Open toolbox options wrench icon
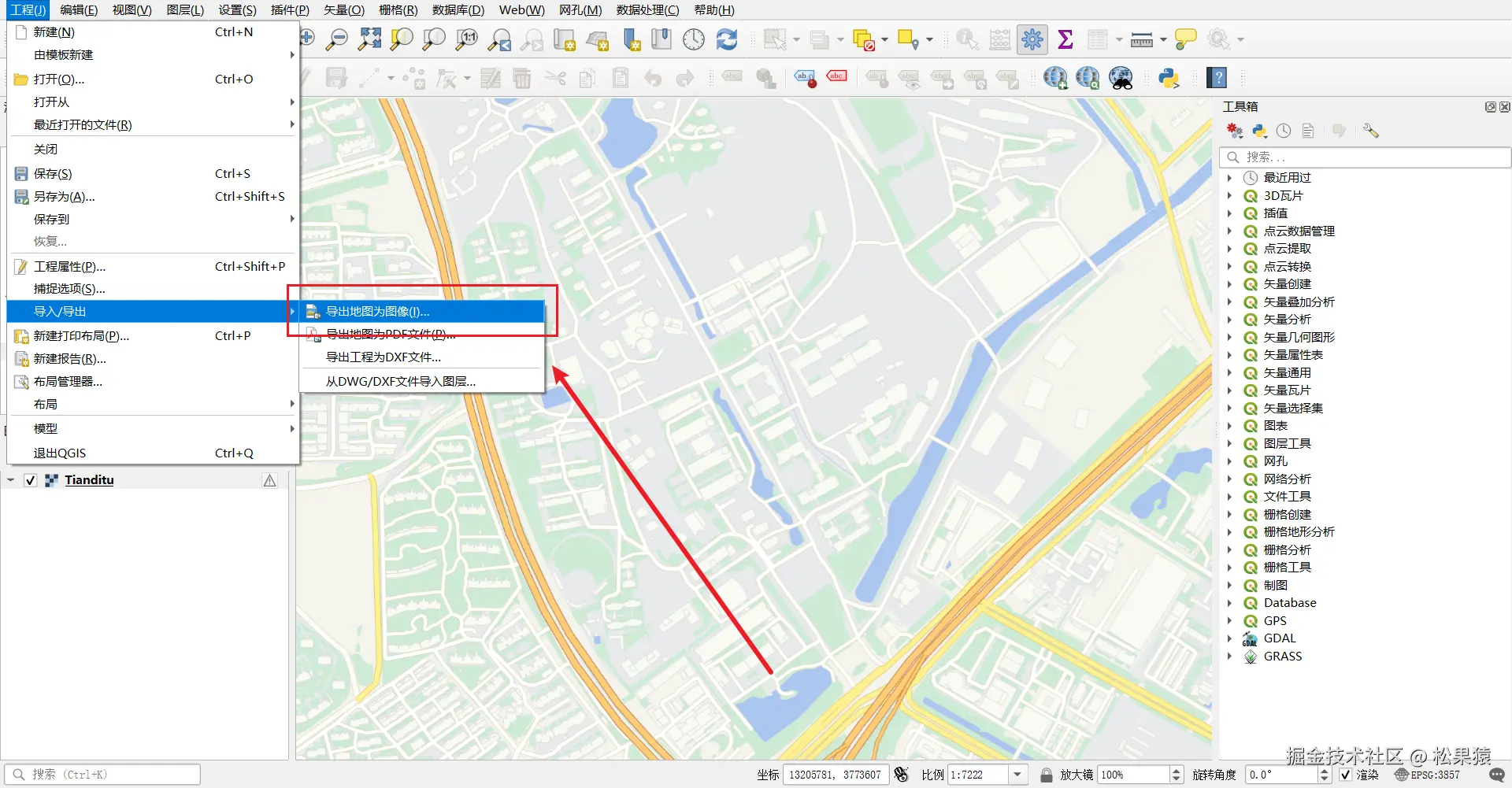The height and width of the screenshot is (788, 1512). 1371,131
